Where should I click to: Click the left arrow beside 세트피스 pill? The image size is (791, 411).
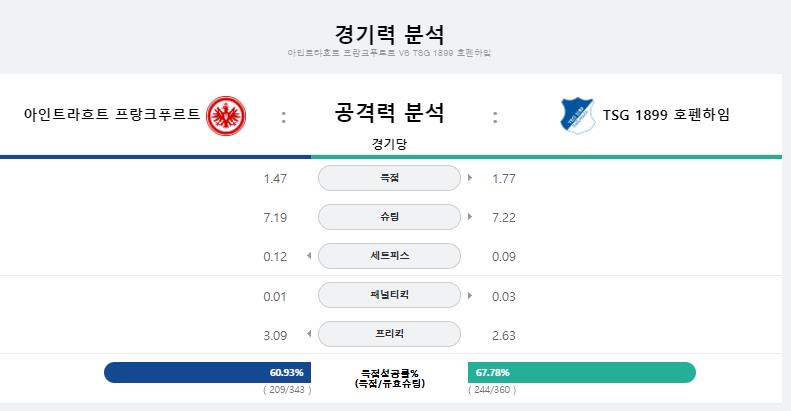coord(309,256)
